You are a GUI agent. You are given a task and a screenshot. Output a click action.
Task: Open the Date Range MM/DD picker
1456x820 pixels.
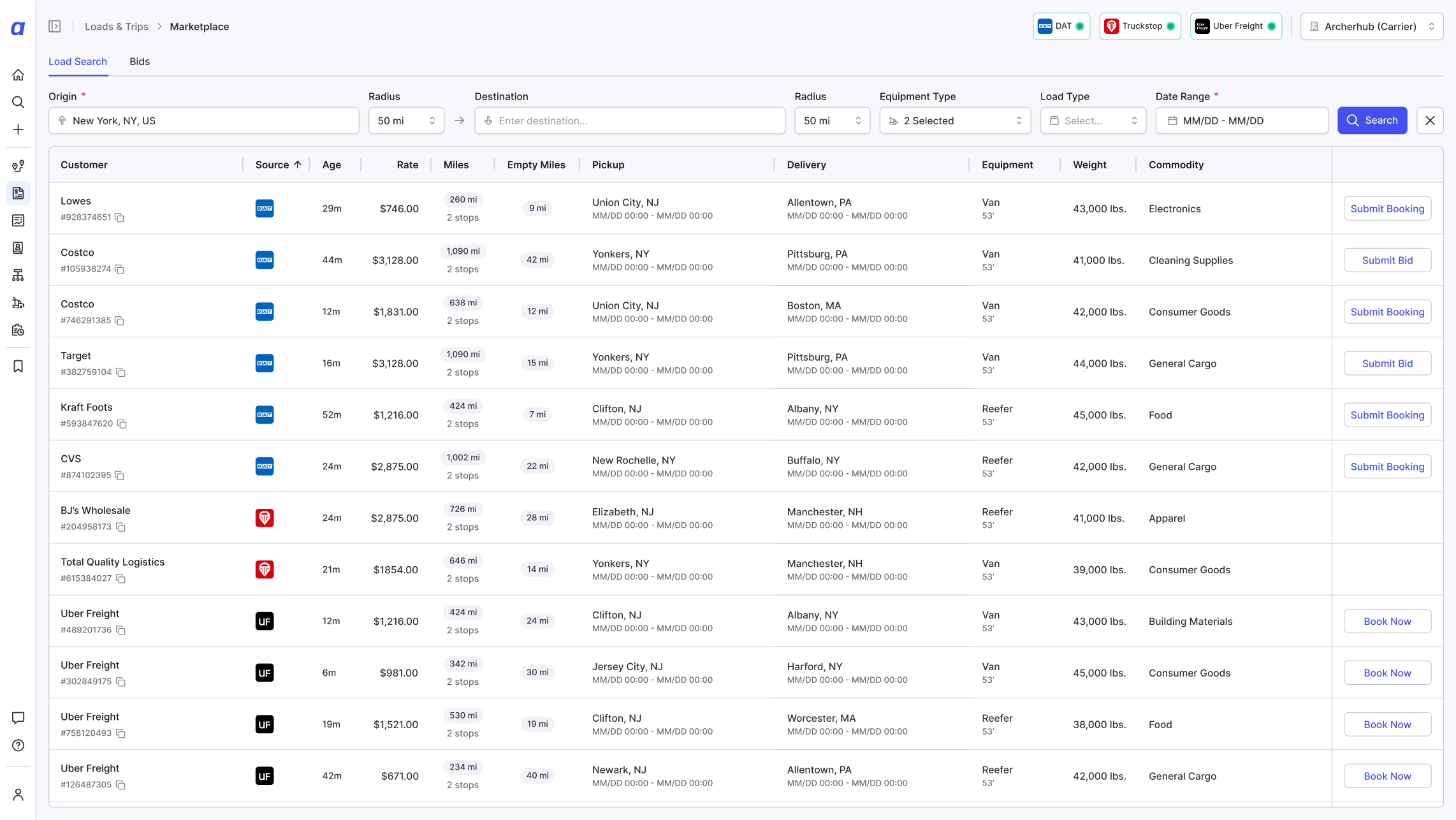(x=1242, y=121)
